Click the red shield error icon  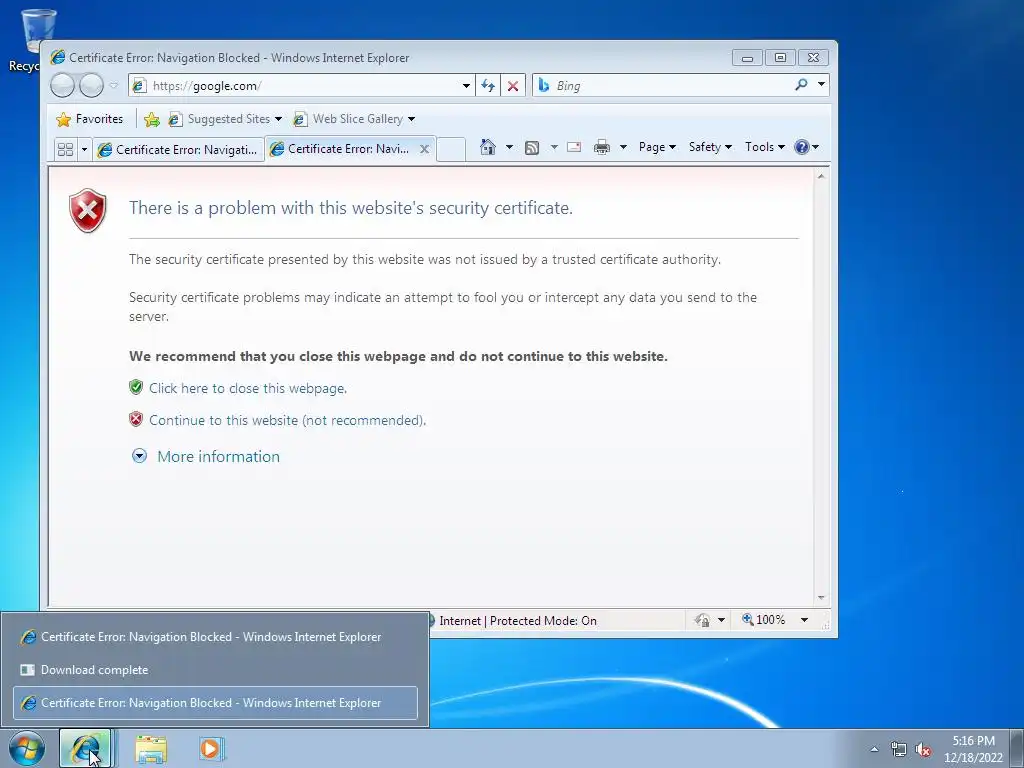[88, 210]
